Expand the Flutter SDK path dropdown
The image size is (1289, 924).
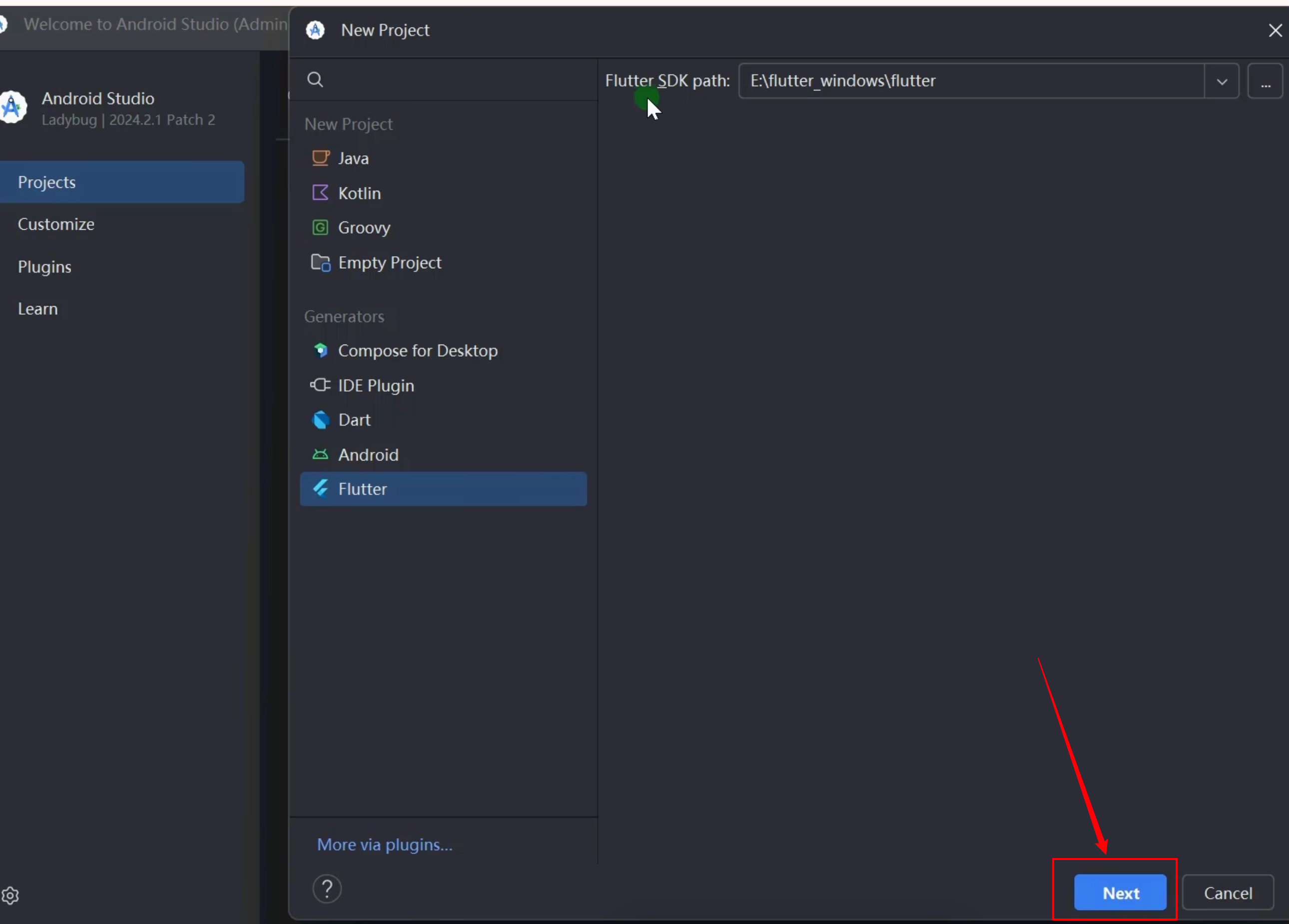1222,81
